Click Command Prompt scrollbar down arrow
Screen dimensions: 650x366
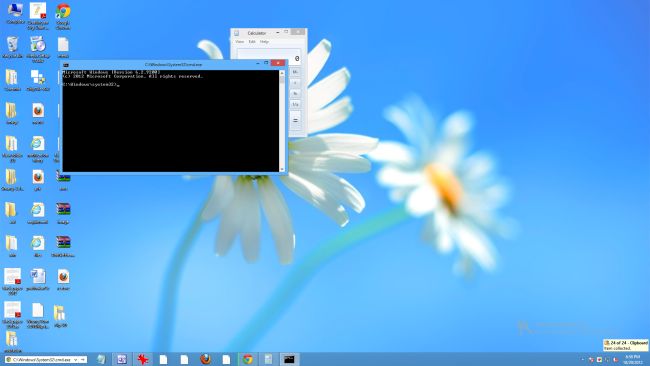(x=282, y=169)
